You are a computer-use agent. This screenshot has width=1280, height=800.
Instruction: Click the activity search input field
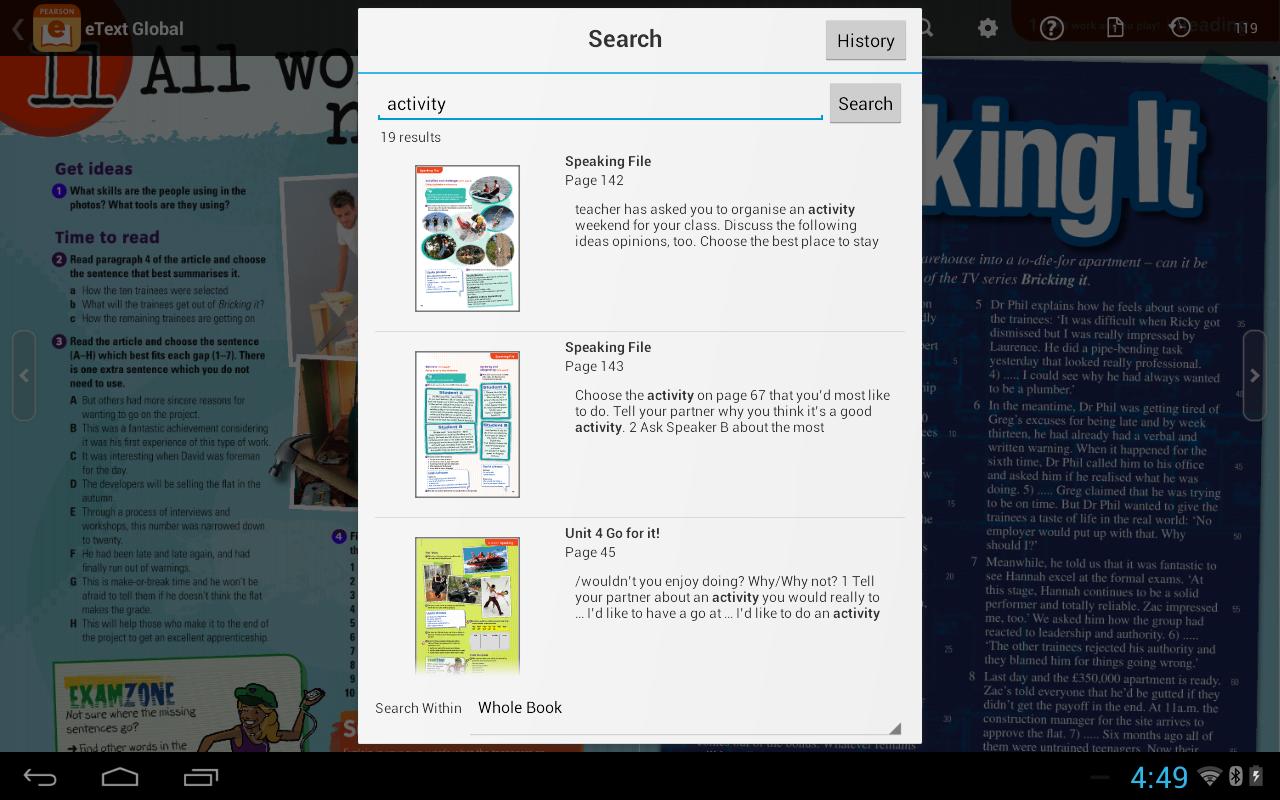tap(600, 103)
